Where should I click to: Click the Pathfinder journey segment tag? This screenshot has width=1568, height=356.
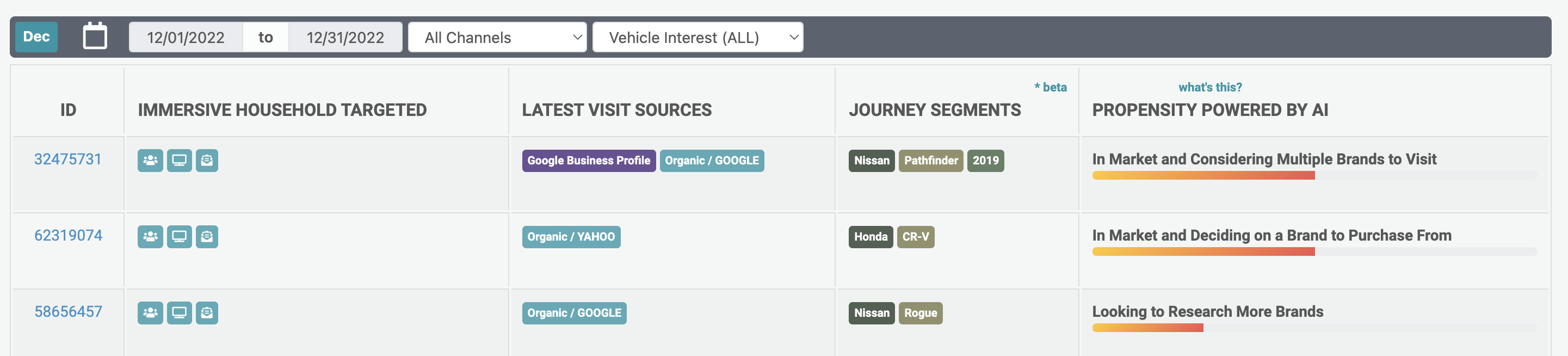(x=930, y=161)
